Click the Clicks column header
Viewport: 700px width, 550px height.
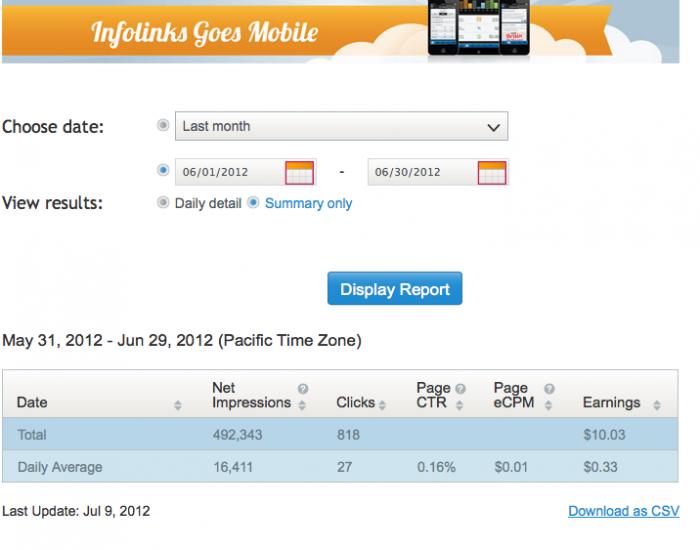355,402
